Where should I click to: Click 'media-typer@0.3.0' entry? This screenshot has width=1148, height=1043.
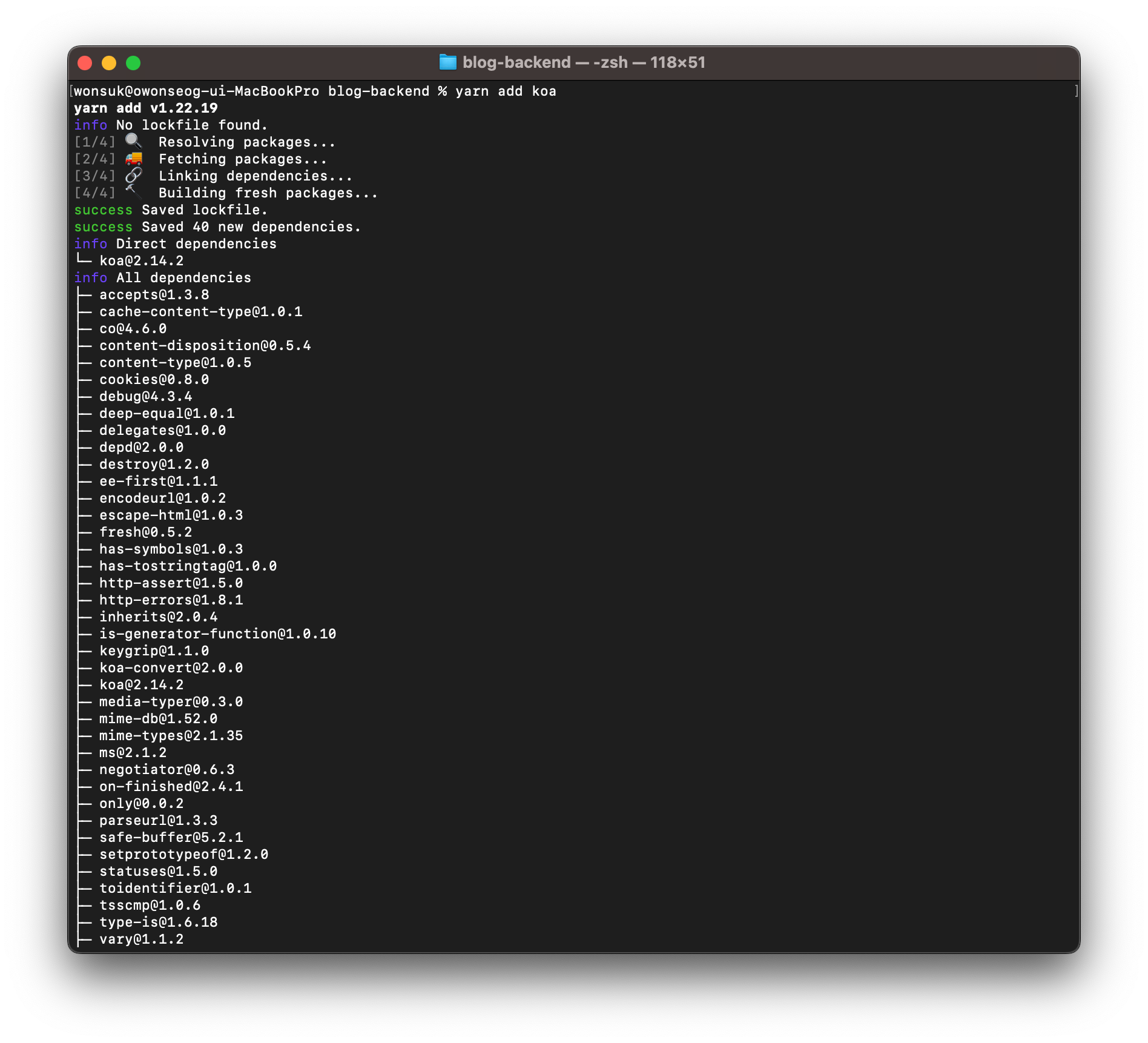point(171,702)
